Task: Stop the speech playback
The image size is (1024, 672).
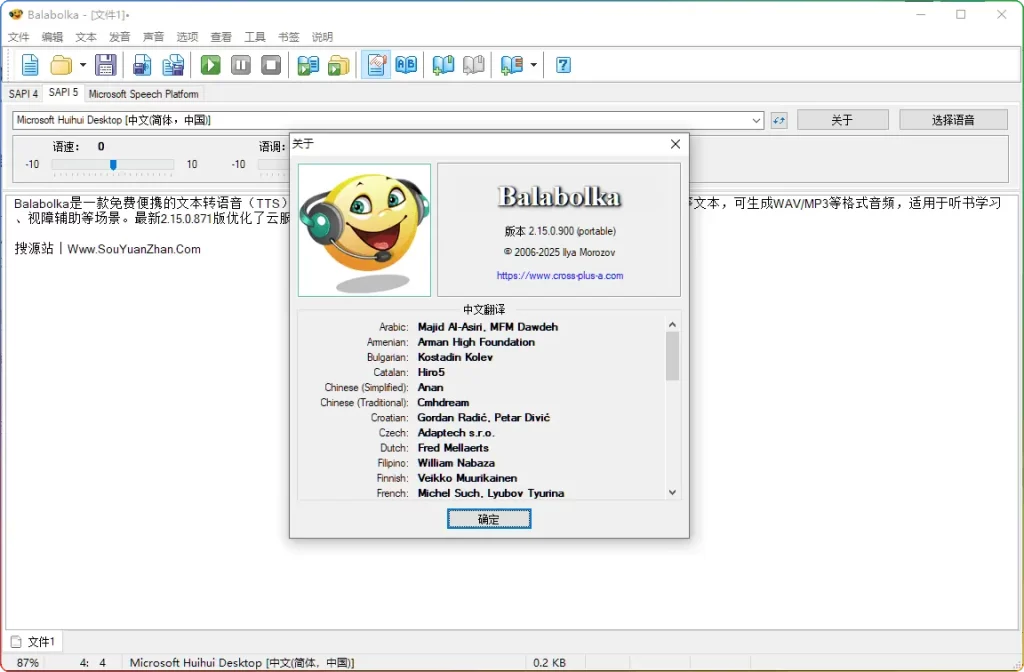Action: pos(271,65)
